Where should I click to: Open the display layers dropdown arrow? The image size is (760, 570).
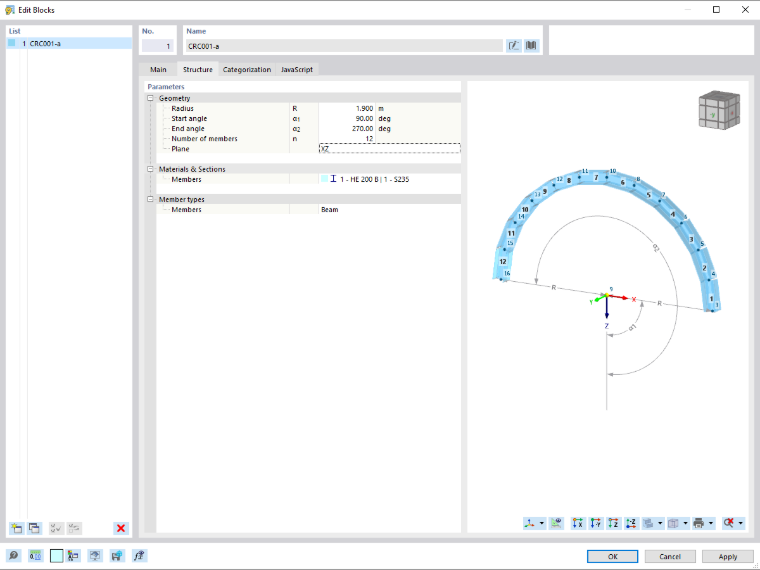pyautogui.click(x=660, y=523)
